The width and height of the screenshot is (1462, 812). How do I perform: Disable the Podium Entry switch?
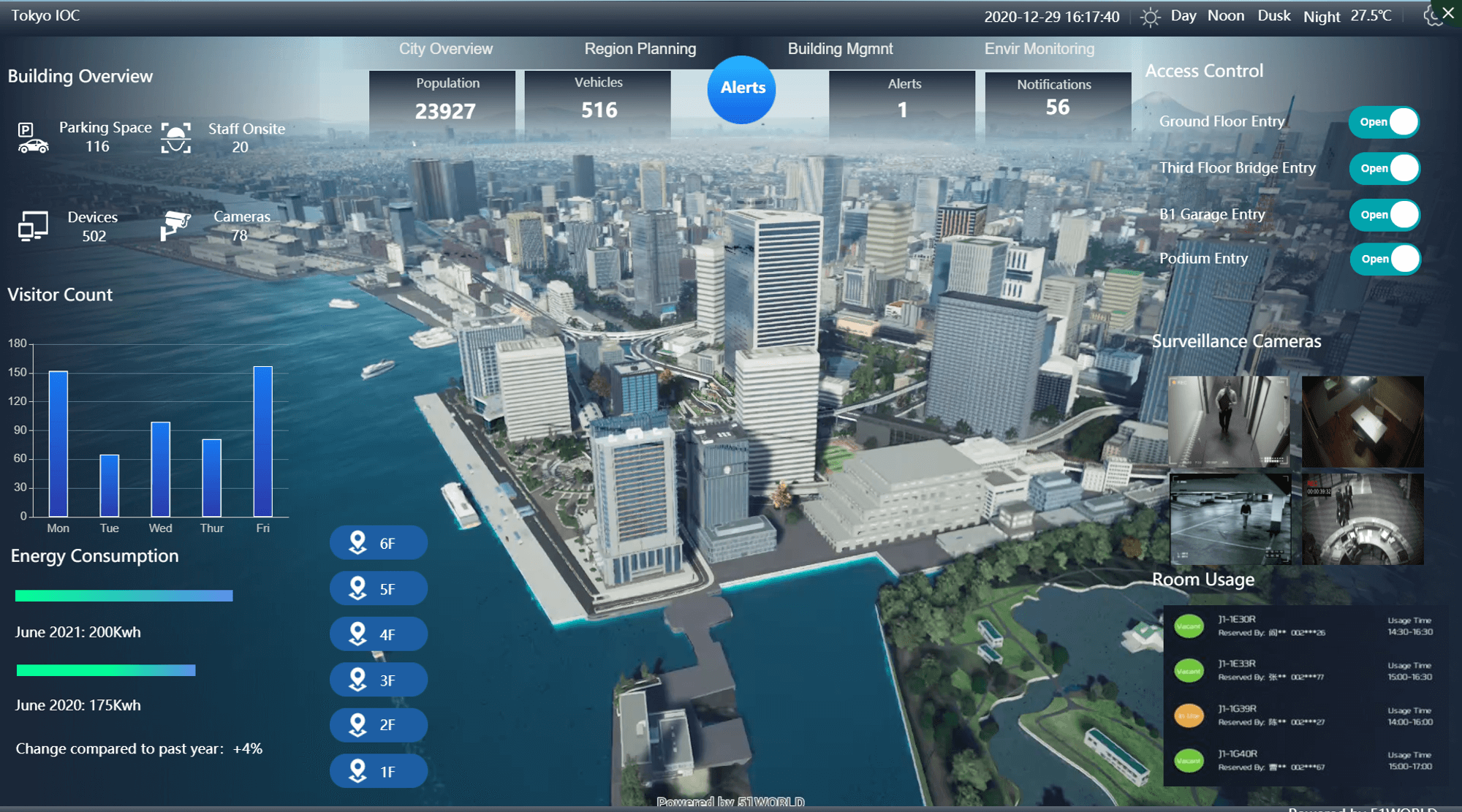click(1385, 259)
